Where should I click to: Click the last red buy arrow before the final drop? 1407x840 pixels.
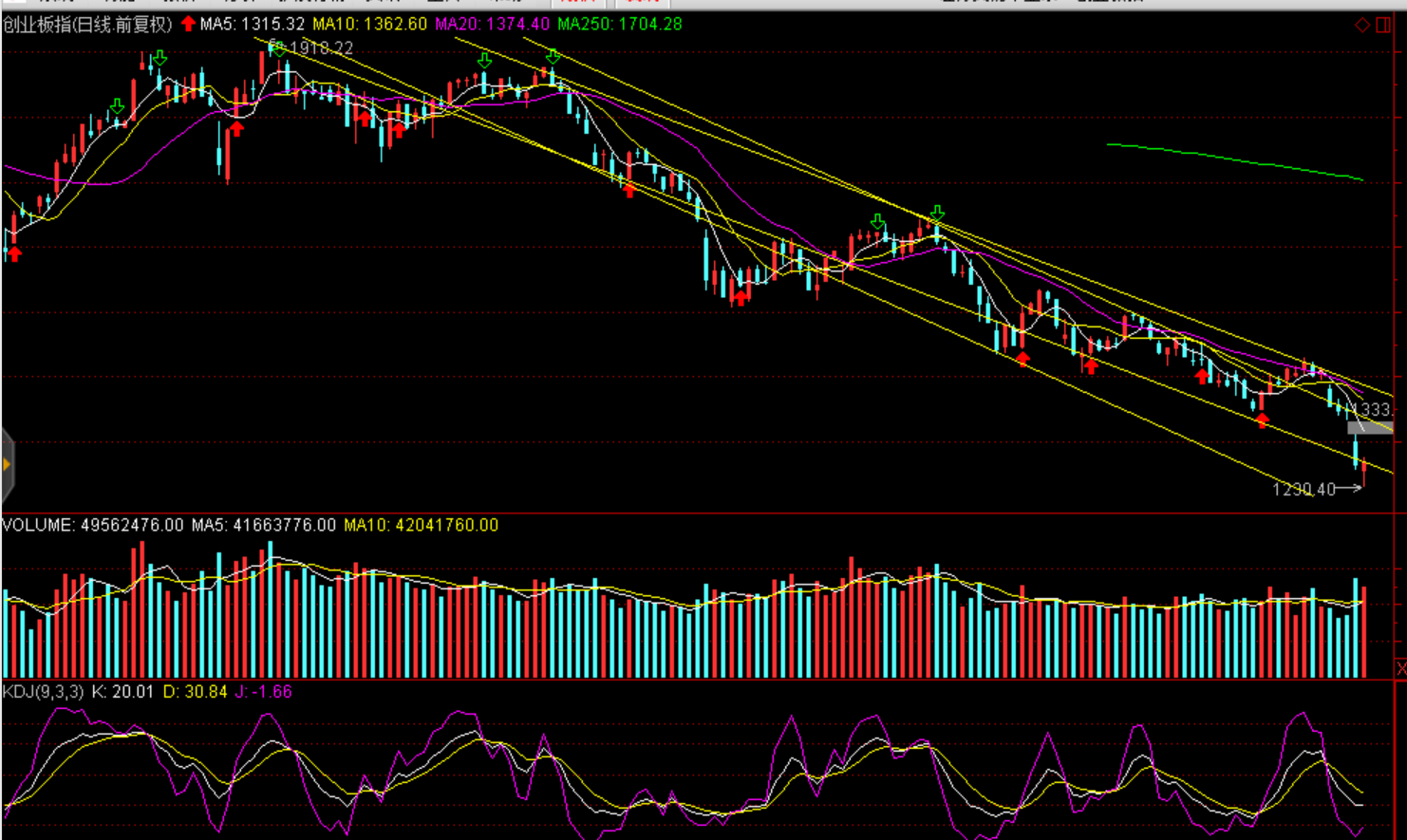tap(1262, 420)
